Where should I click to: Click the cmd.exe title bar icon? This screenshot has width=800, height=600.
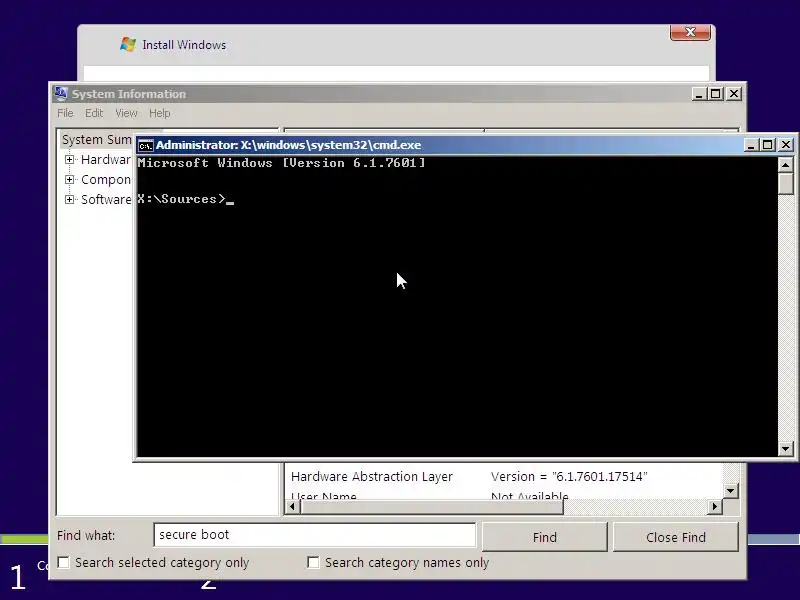145,145
